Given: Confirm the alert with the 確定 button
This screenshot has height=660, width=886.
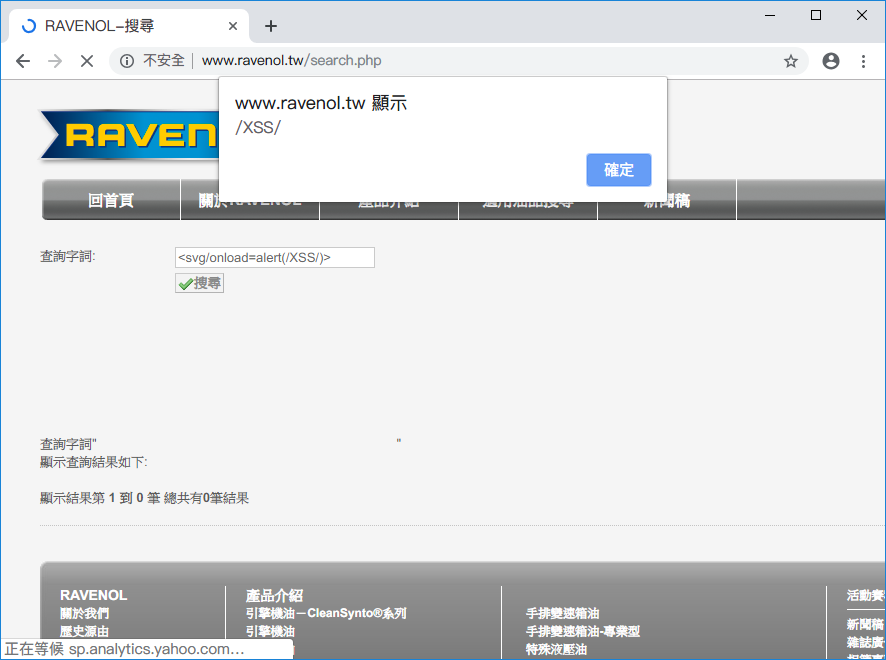Looking at the screenshot, I should tap(619, 170).
